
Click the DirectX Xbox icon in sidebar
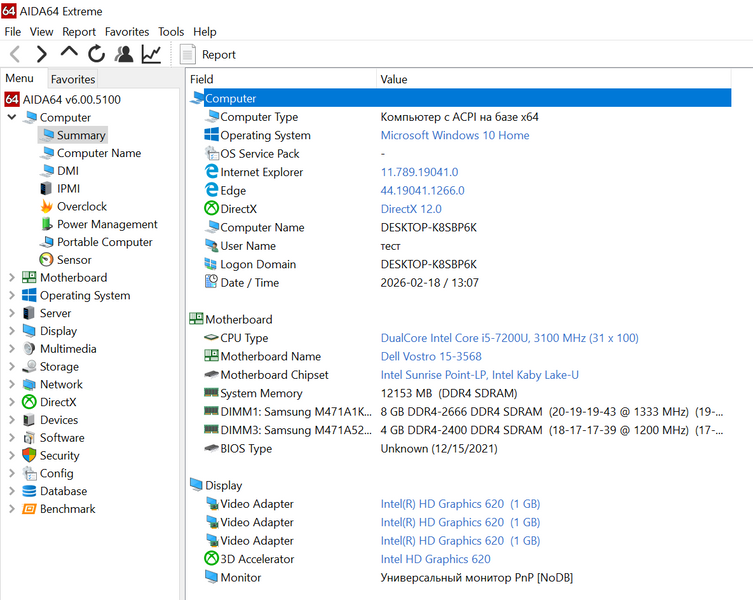(29, 402)
